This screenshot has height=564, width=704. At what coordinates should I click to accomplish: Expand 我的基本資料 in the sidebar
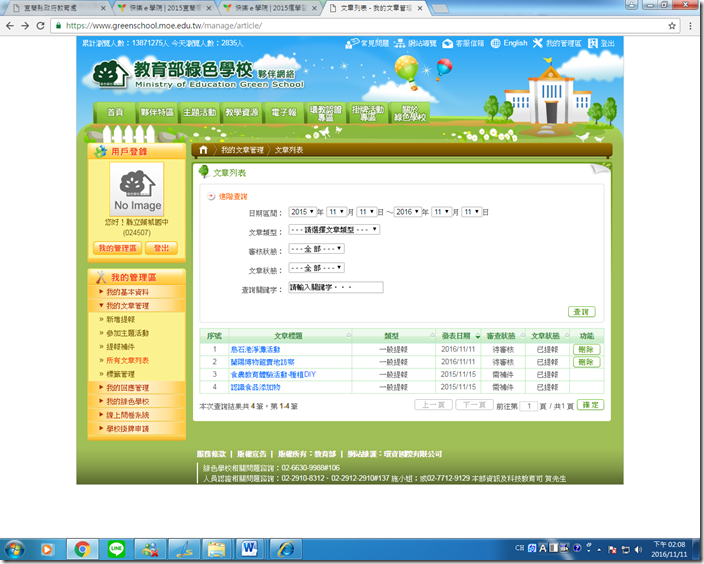pos(127,292)
